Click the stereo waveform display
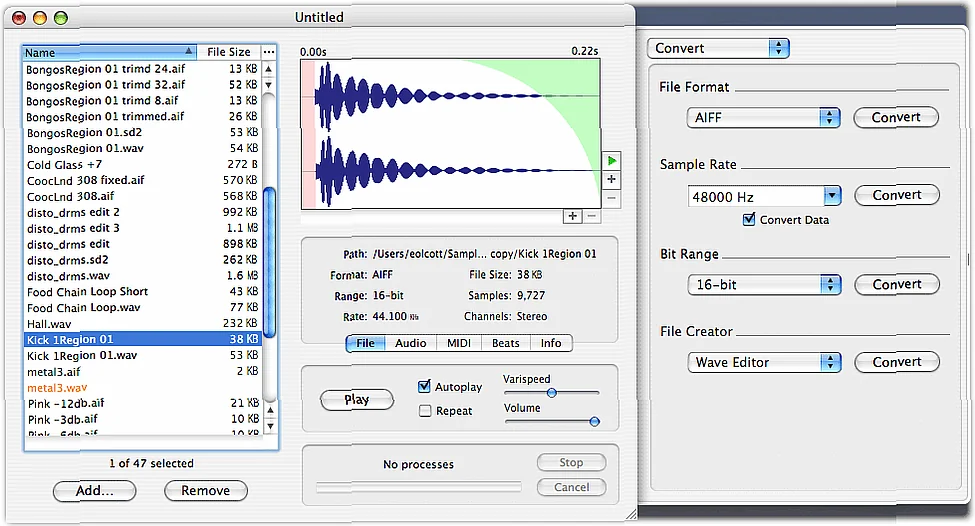Image resolution: width=975 pixels, height=526 pixels. pos(450,134)
